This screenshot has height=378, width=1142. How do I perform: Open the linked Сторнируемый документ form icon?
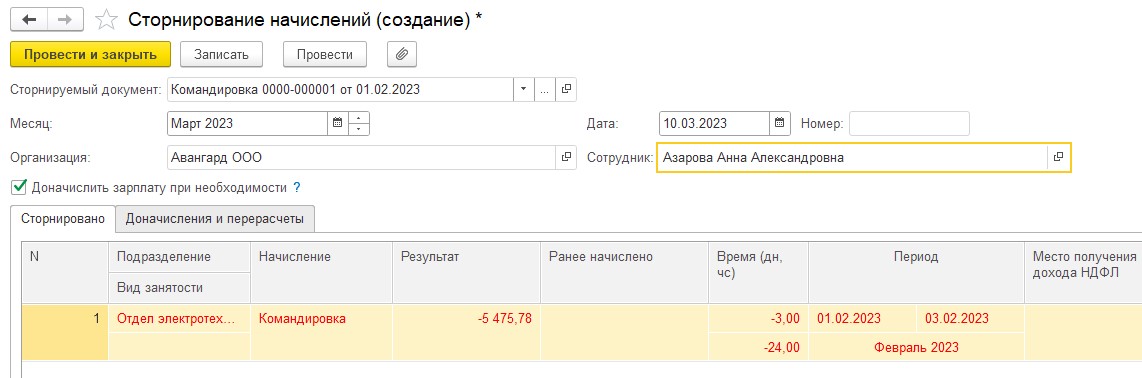click(x=566, y=90)
